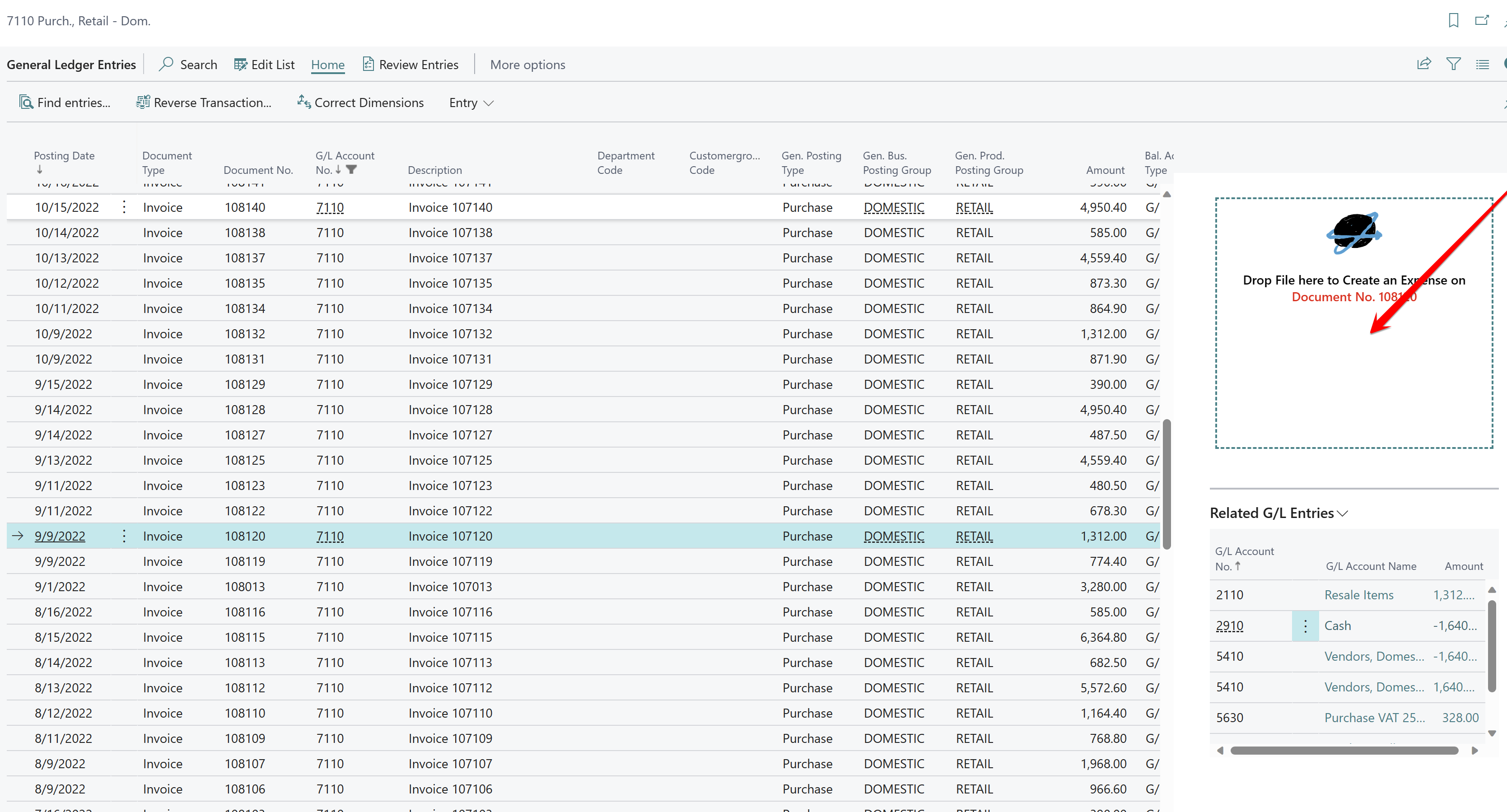
Task: Click the Correct Dimensions icon
Action: click(x=303, y=103)
